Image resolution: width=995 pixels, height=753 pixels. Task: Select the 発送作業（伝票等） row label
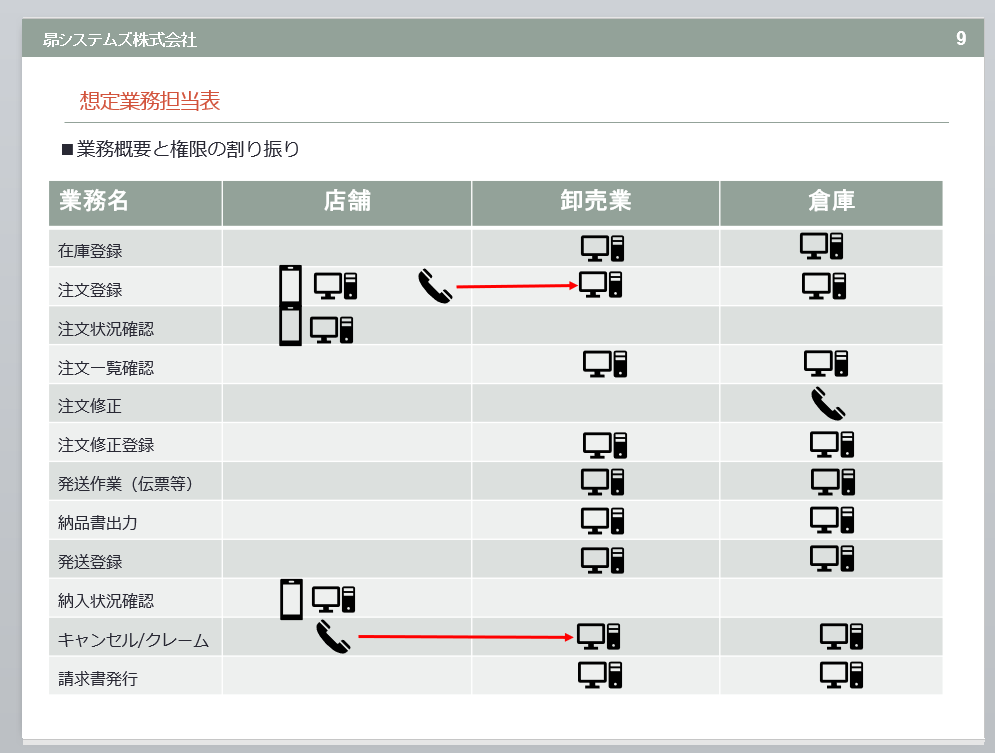tap(126, 484)
